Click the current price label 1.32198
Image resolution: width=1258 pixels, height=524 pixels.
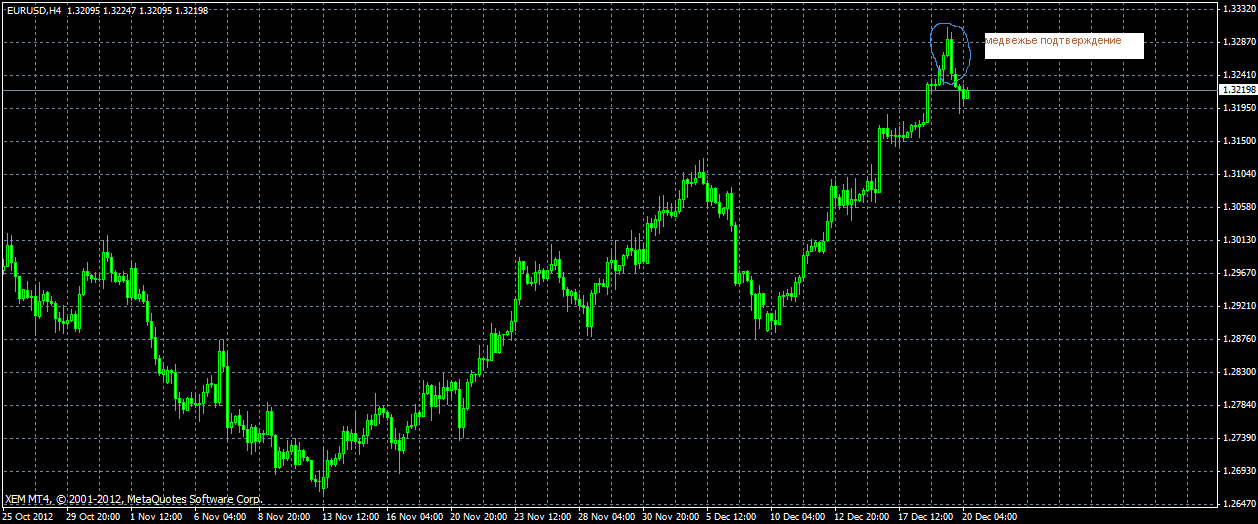click(x=1237, y=90)
